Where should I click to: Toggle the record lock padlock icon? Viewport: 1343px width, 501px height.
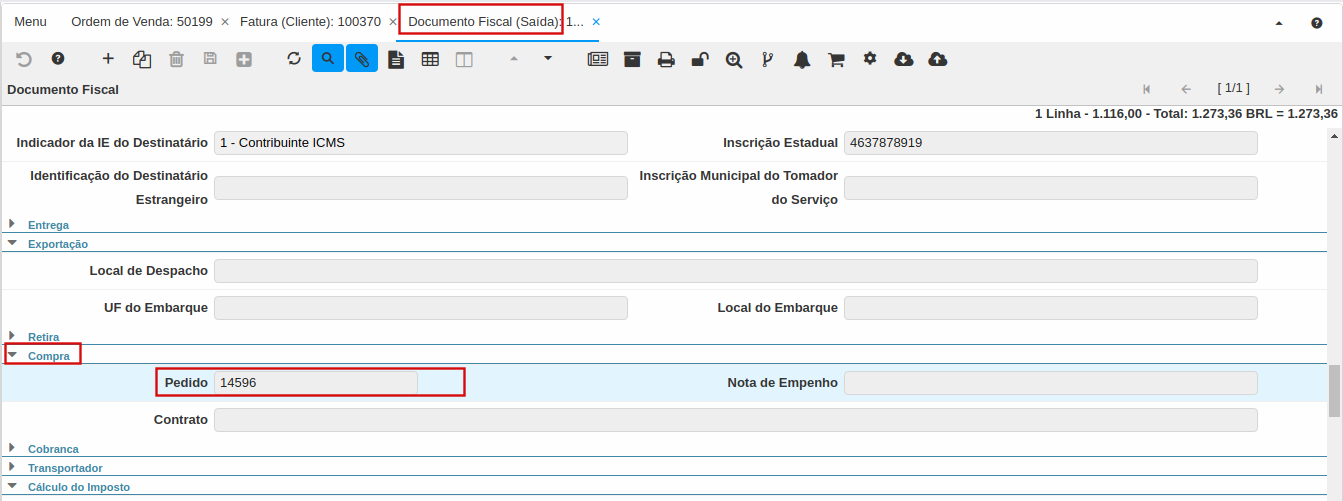[x=700, y=59]
